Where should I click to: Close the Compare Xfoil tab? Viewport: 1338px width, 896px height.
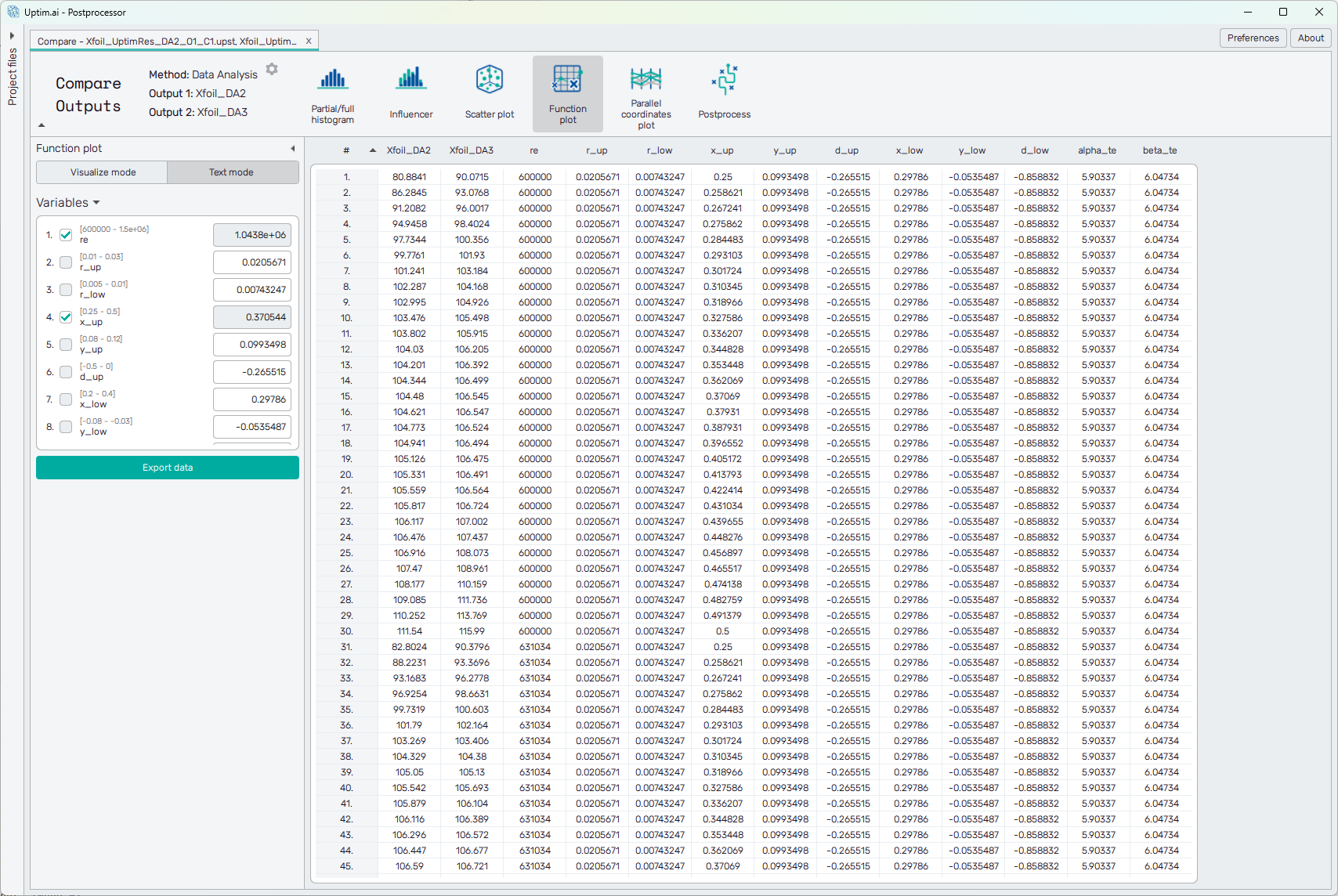[309, 42]
